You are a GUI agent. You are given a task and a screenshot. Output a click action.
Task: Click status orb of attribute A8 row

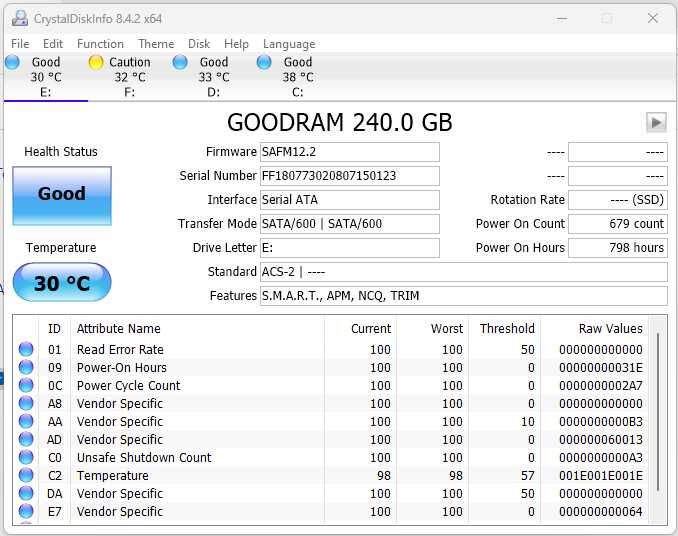[26, 403]
